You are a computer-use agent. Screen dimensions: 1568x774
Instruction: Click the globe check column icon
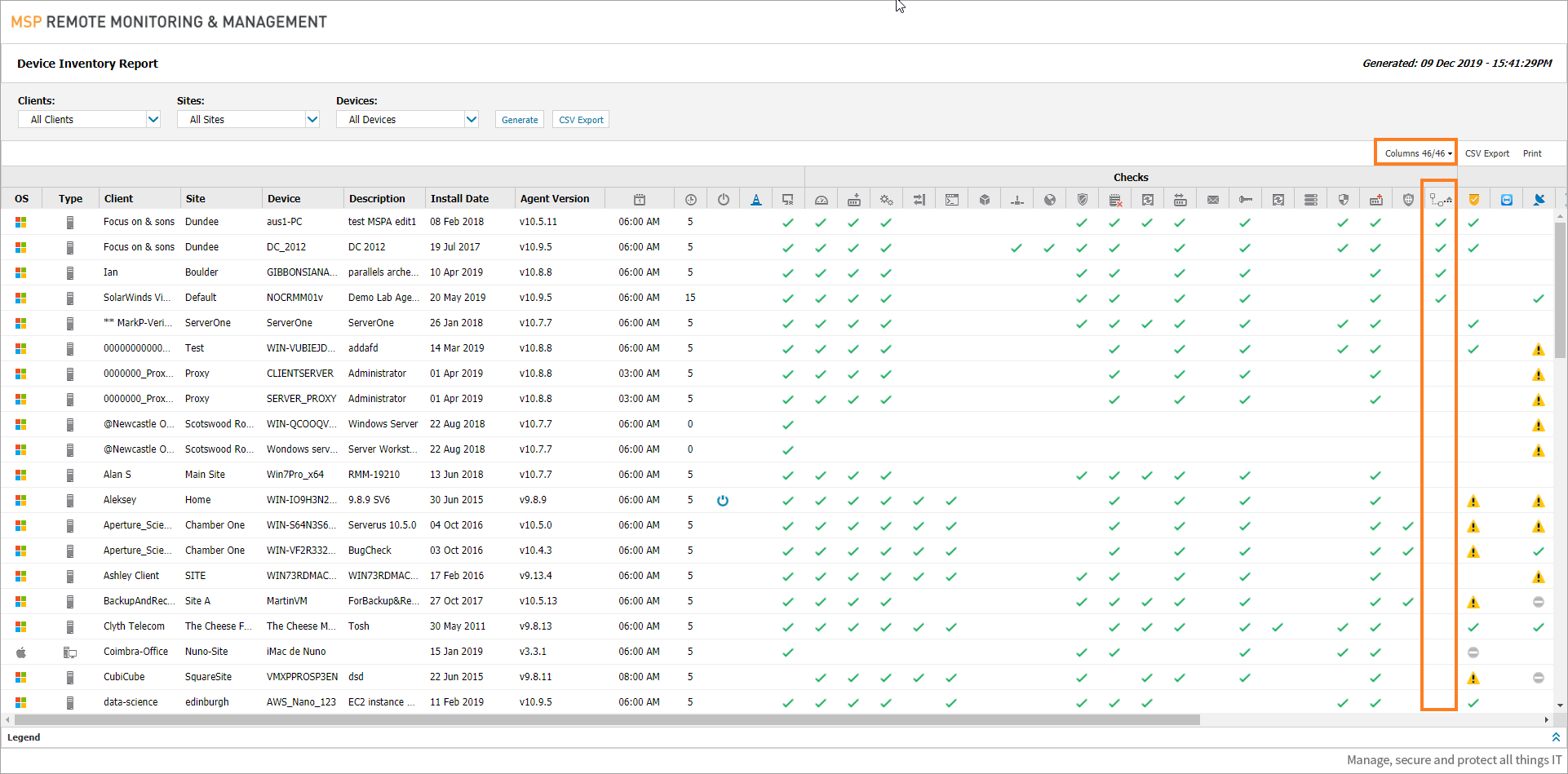tap(1050, 199)
